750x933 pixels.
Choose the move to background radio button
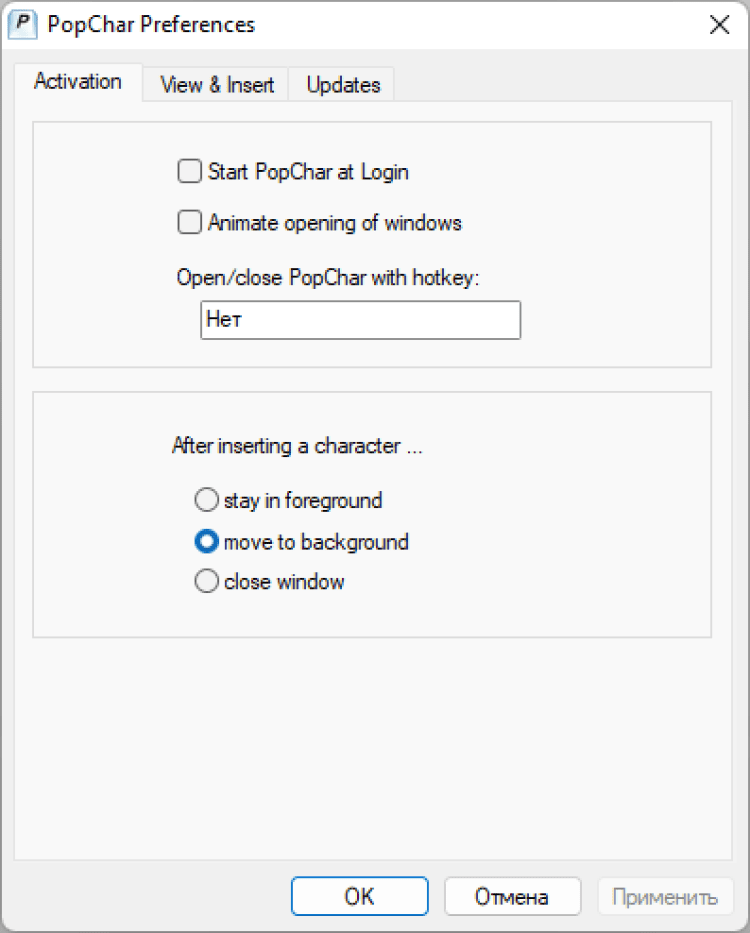point(206,542)
